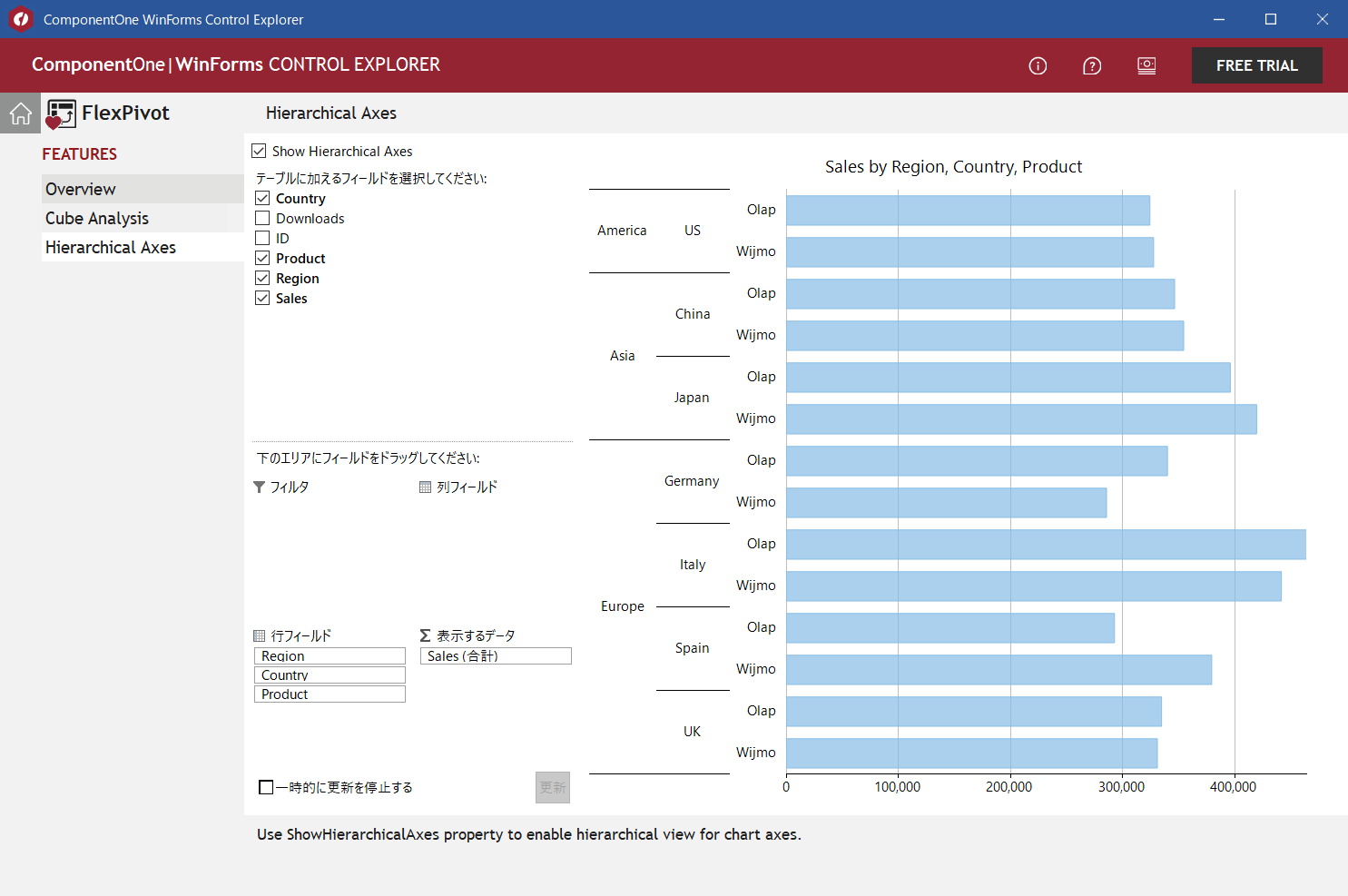Image resolution: width=1348 pixels, height=896 pixels.
Task: Open the Overview feature page
Action: pos(143,189)
